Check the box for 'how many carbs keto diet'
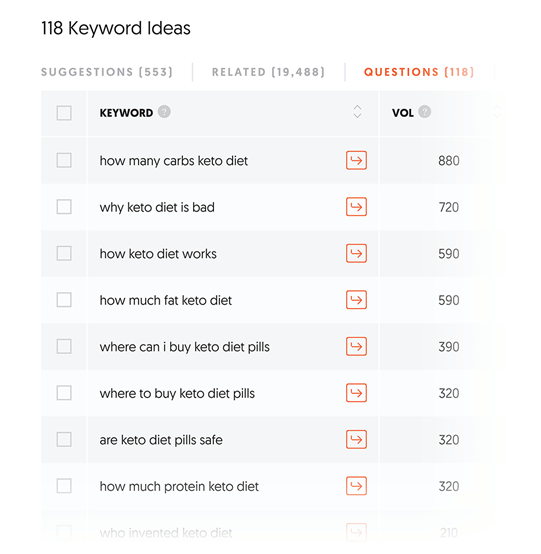This screenshot has height=554, width=541. [64, 160]
